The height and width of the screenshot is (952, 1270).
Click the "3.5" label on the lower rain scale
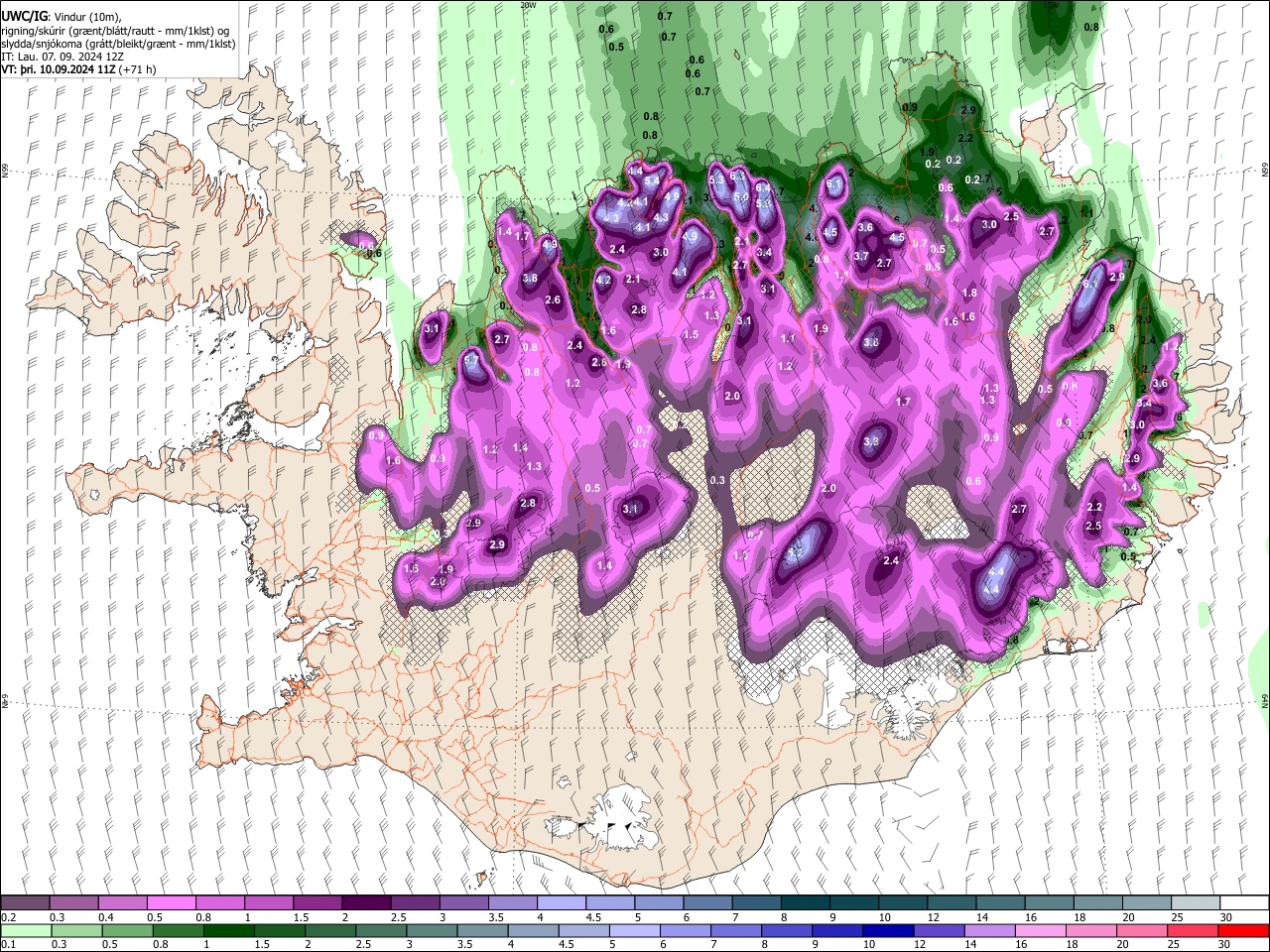464,944
